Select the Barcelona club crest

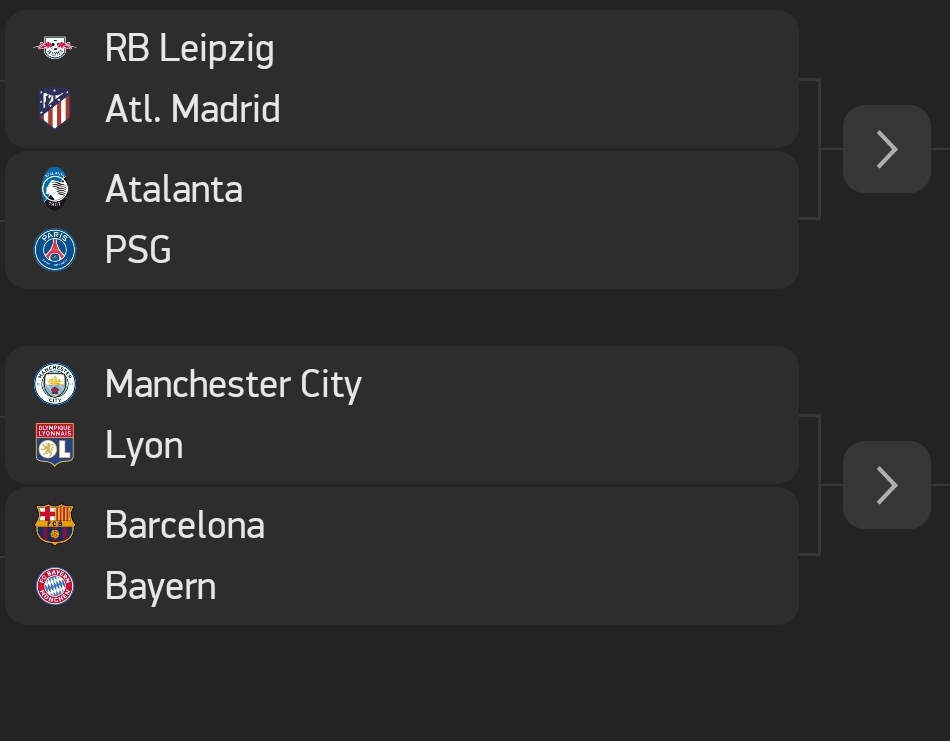click(x=55, y=524)
